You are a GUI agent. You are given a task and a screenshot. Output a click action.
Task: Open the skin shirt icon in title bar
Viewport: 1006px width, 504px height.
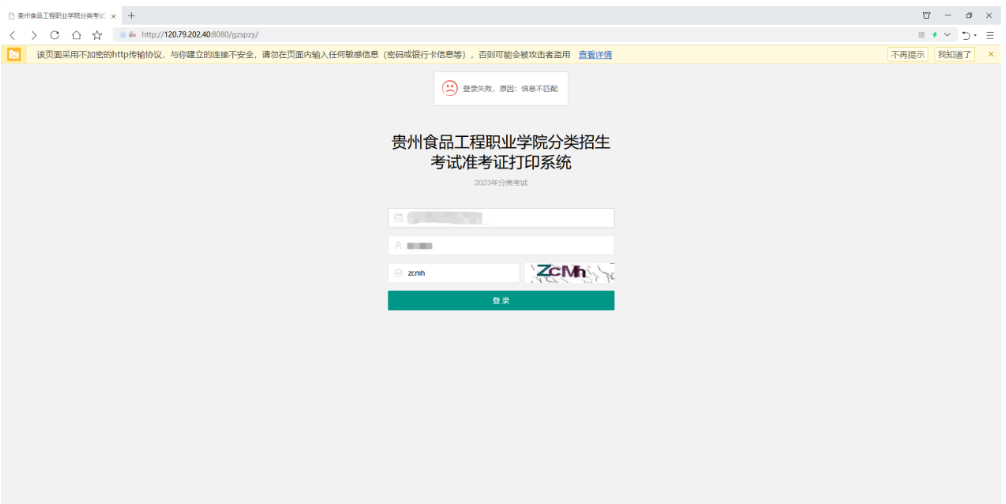point(926,15)
